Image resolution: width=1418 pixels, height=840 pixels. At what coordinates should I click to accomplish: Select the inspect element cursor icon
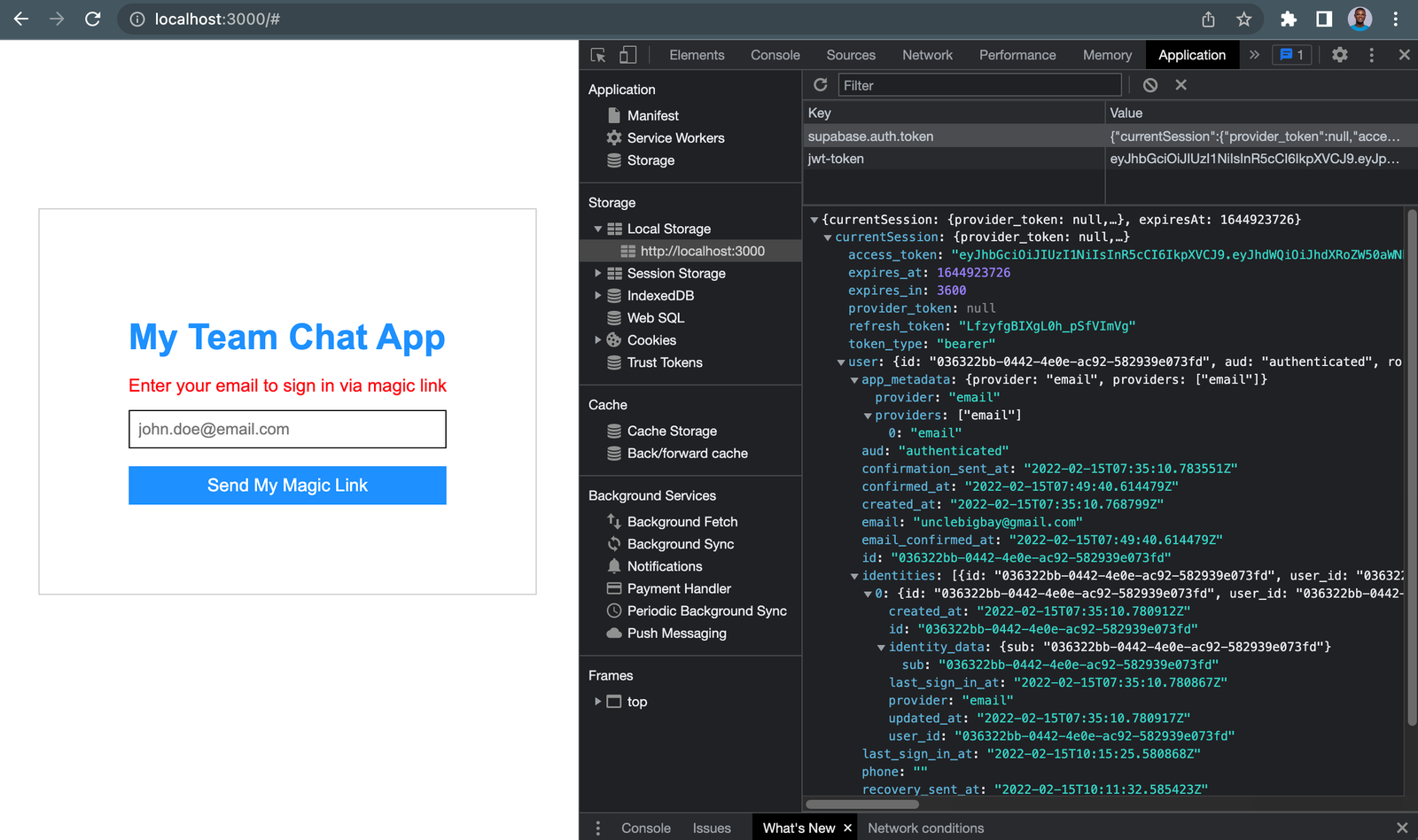(x=596, y=54)
